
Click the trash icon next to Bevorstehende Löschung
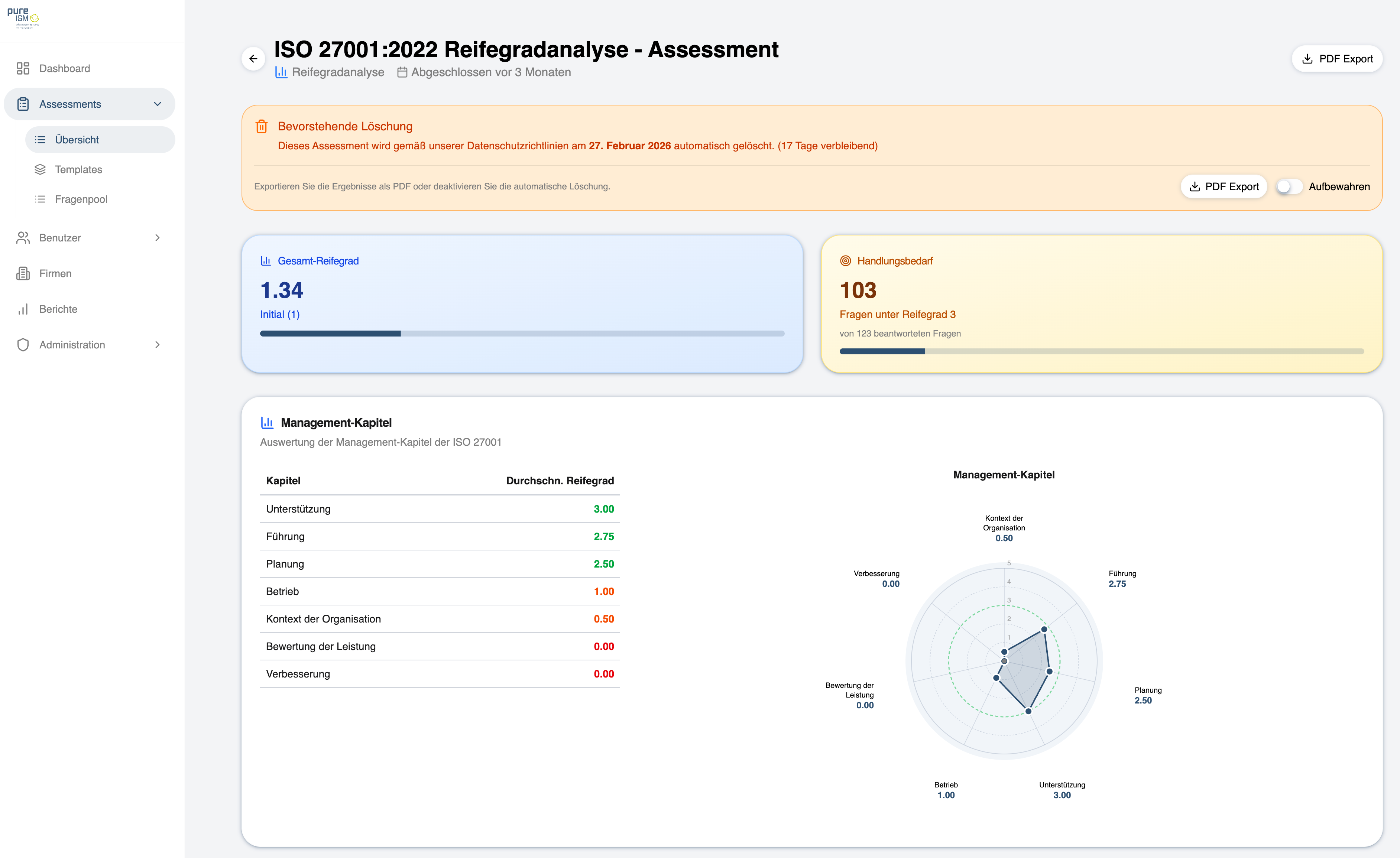point(262,126)
